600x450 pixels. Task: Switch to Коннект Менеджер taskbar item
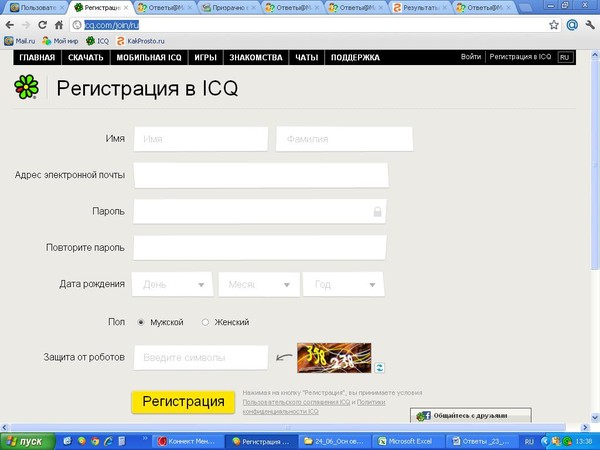pyautogui.click(x=188, y=442)
